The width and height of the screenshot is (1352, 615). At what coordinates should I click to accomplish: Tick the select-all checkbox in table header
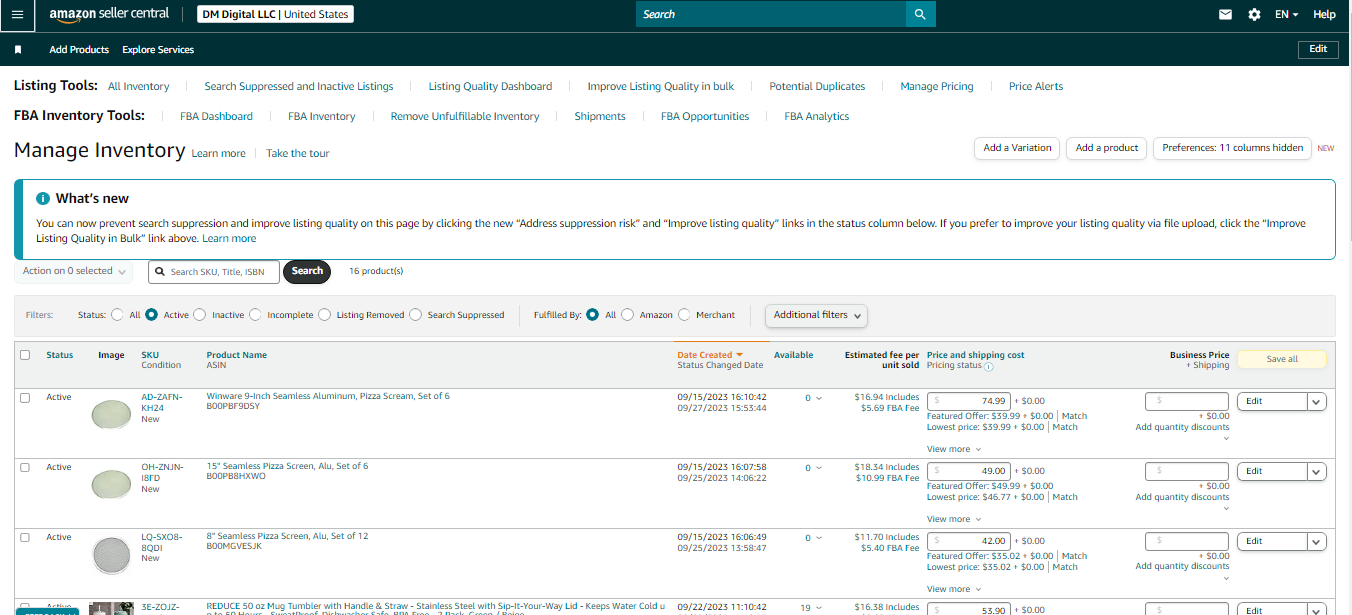click(25, 355)
